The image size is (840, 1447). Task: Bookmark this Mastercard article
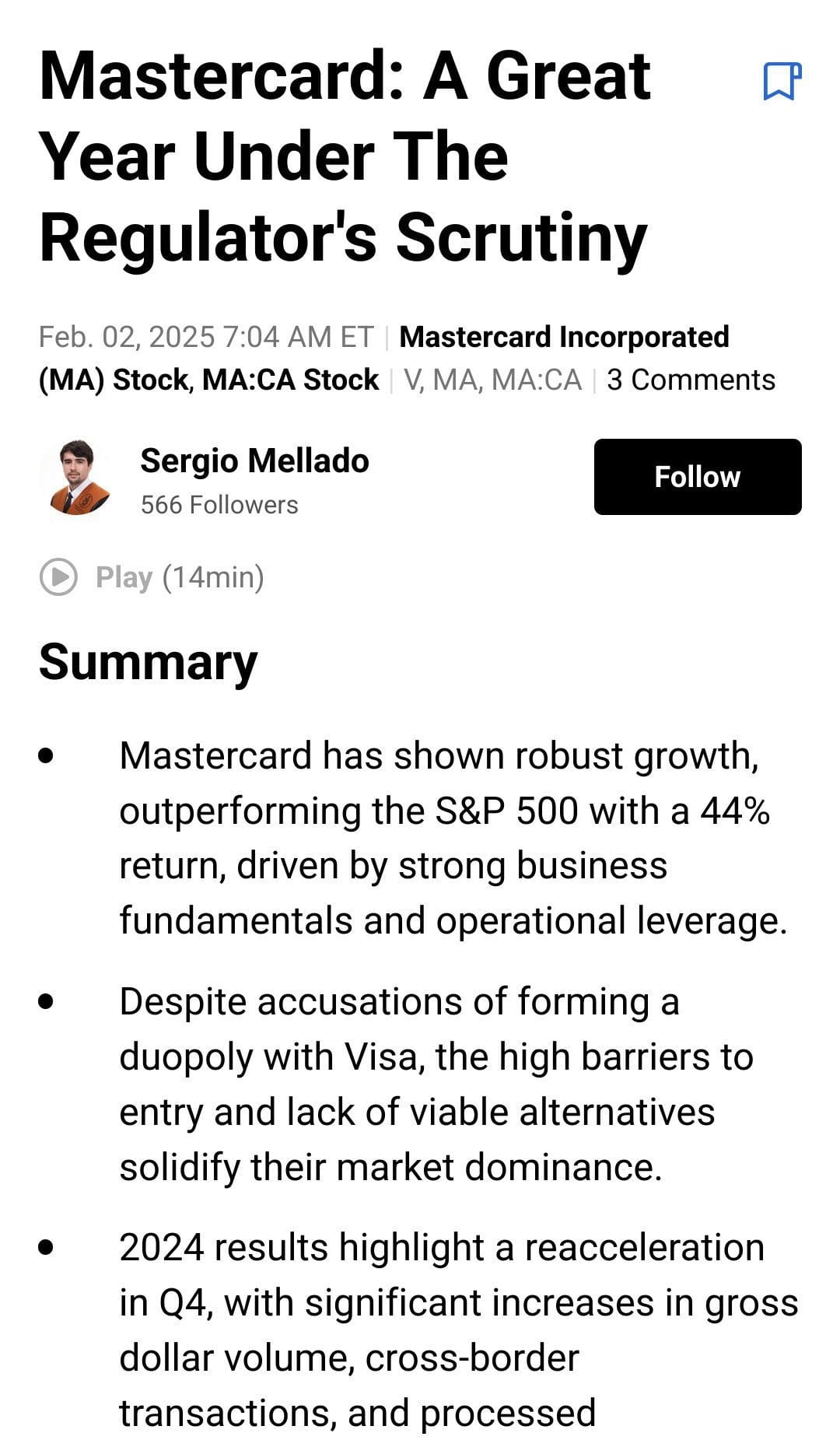click(782, 81)
